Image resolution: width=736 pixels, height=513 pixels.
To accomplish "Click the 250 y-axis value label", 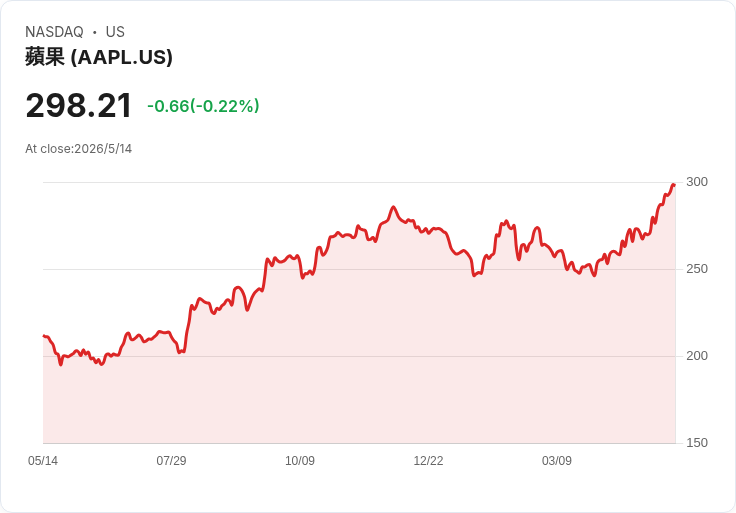I will coord(697,269).
